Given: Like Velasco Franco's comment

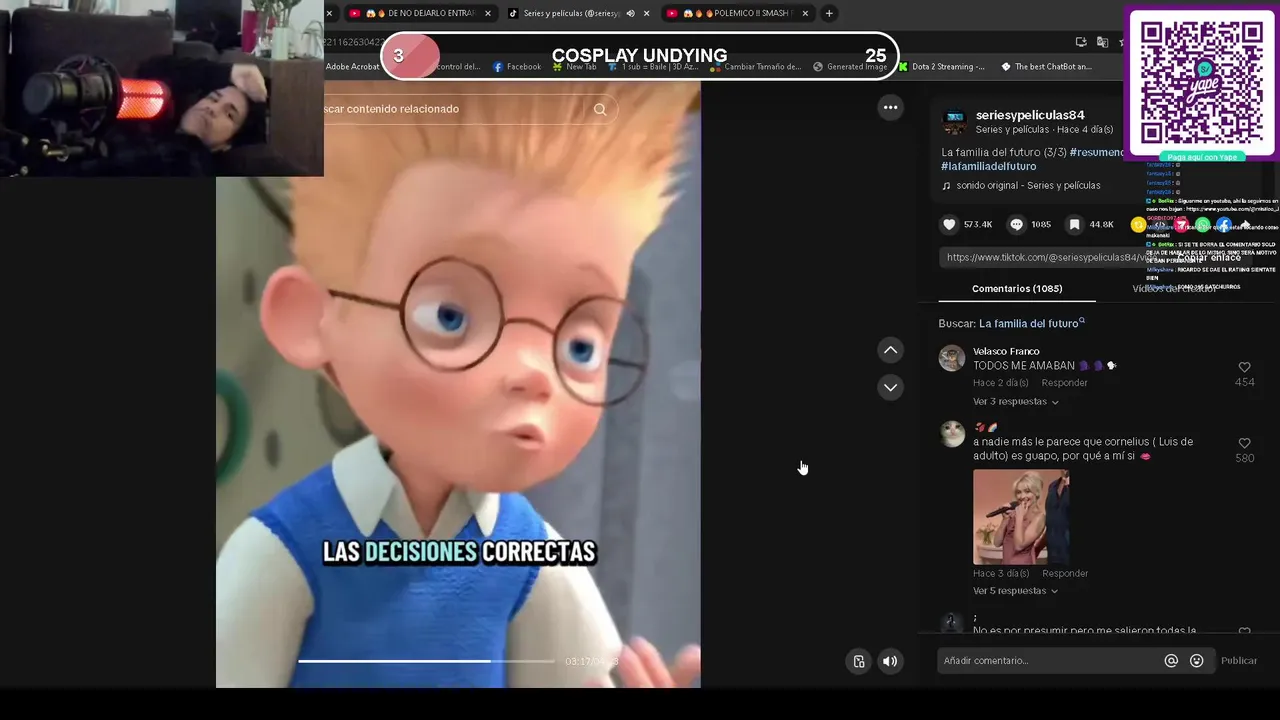Looking at the screenshot, I should click(1244, 367).
